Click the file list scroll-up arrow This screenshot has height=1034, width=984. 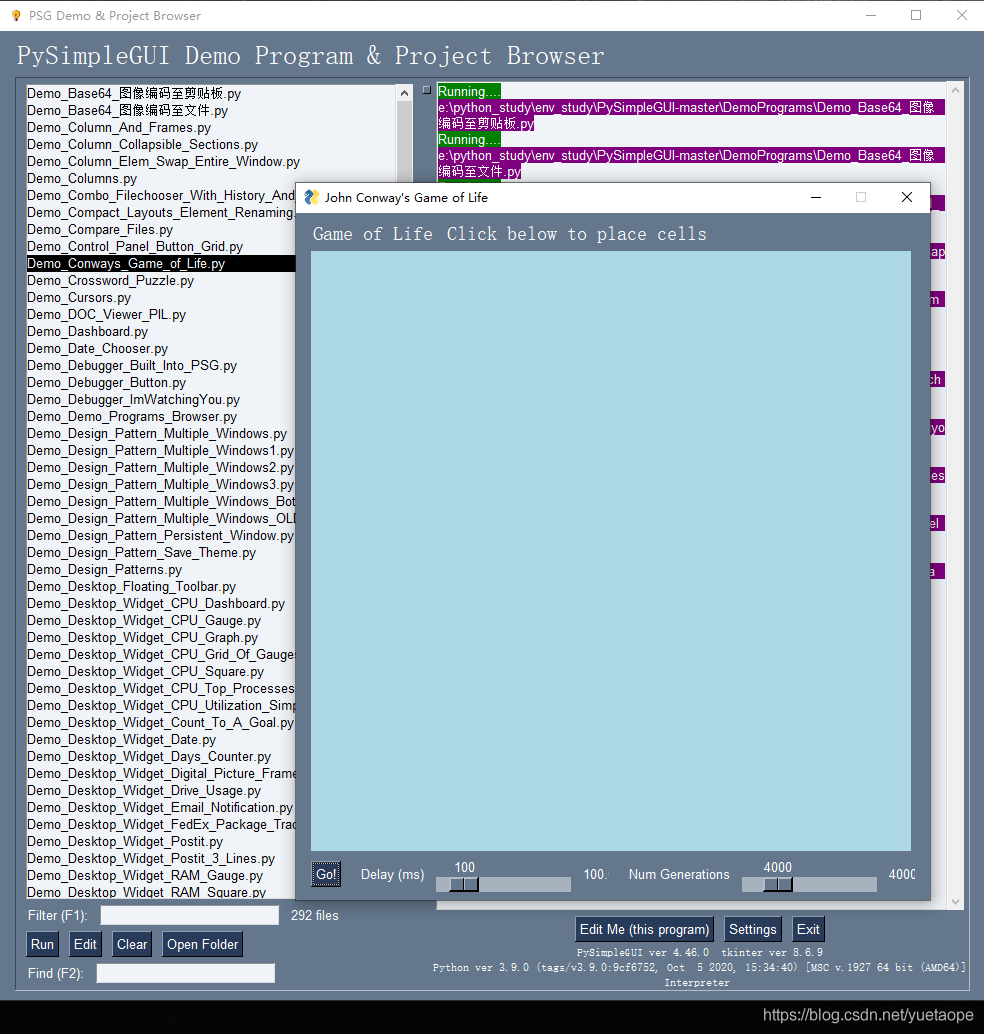click(x=405, y=93)
